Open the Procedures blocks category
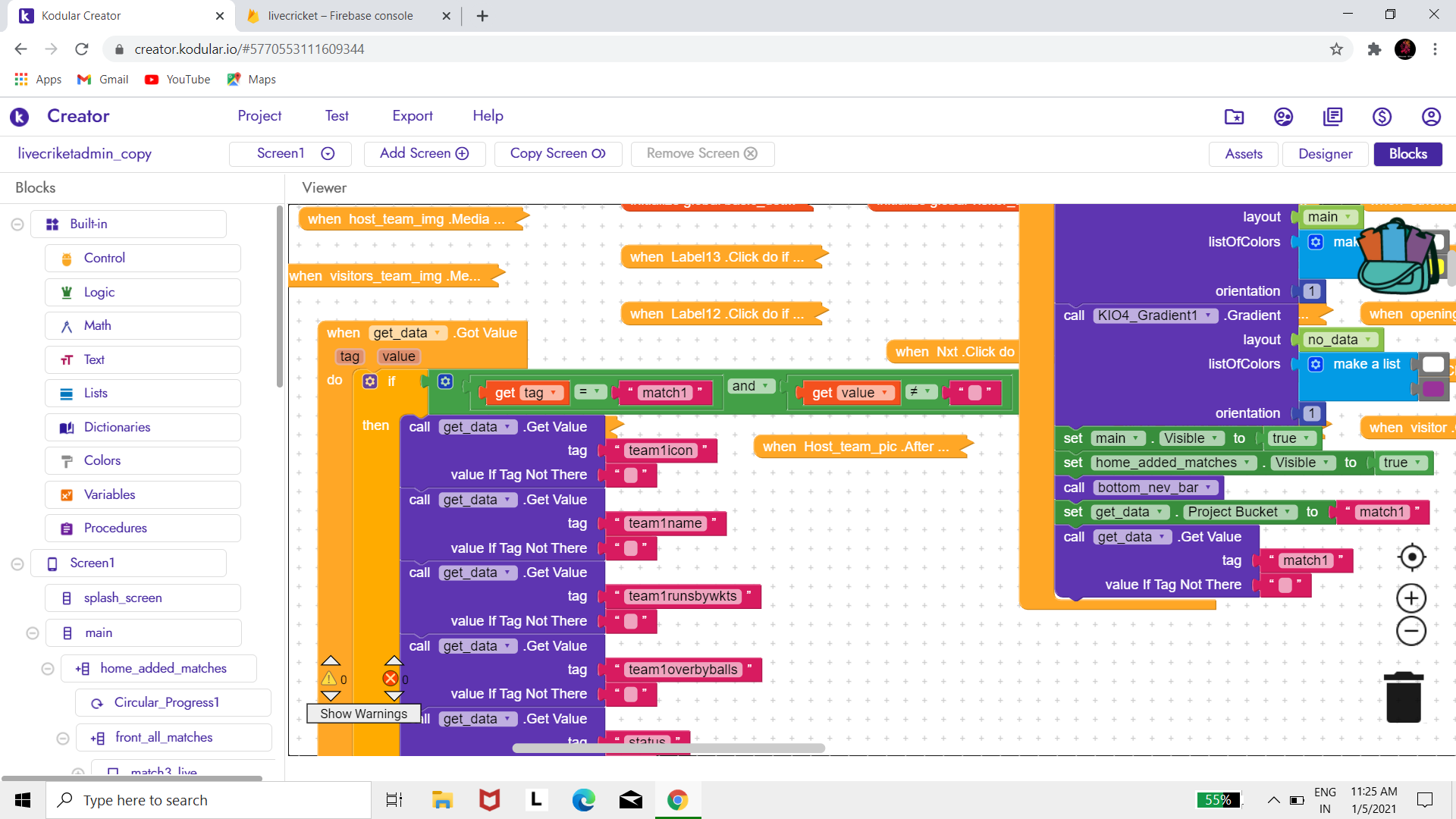 click(143, 528)
